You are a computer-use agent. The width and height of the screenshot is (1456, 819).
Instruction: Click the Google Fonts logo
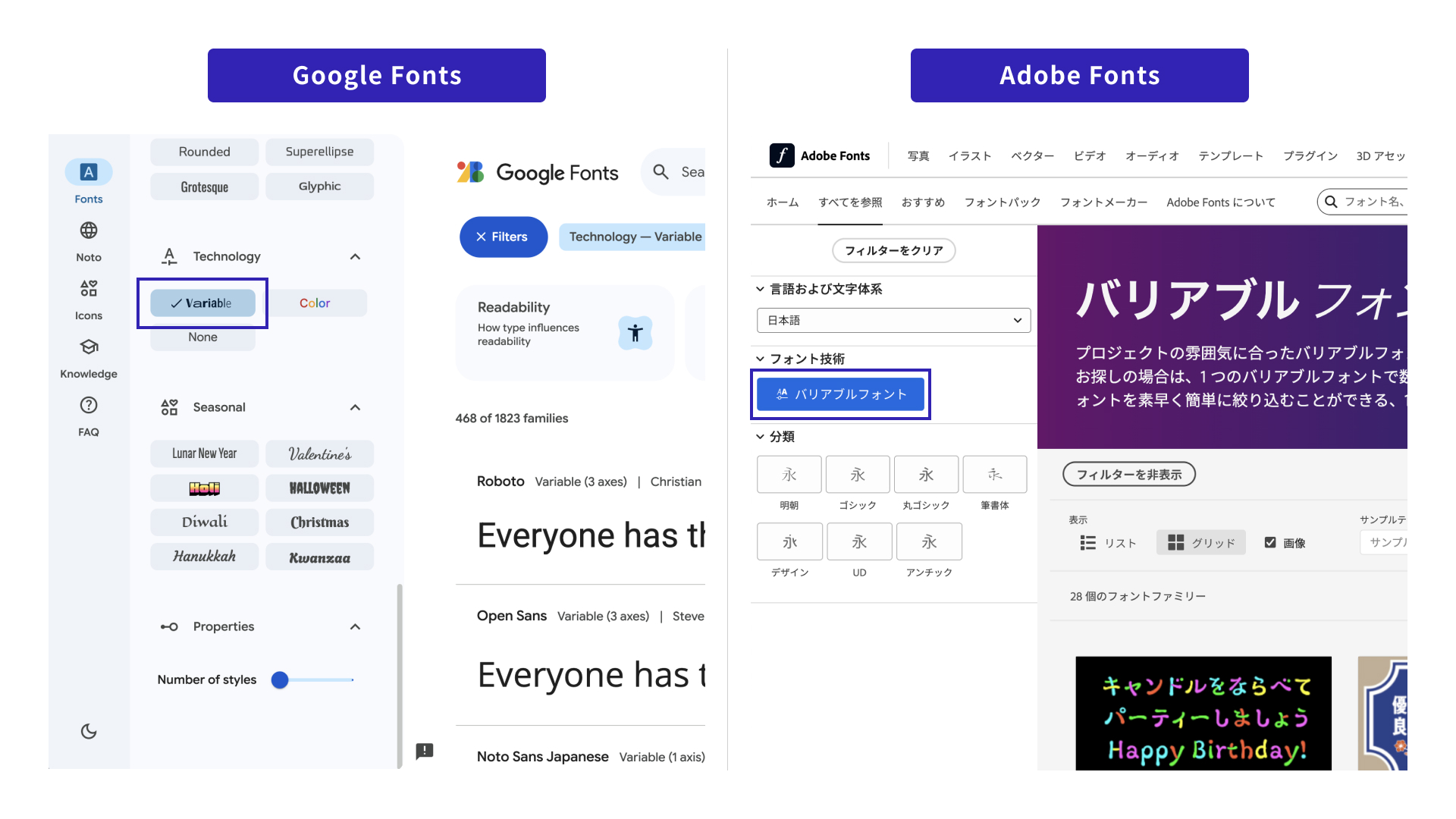(538, 173)
